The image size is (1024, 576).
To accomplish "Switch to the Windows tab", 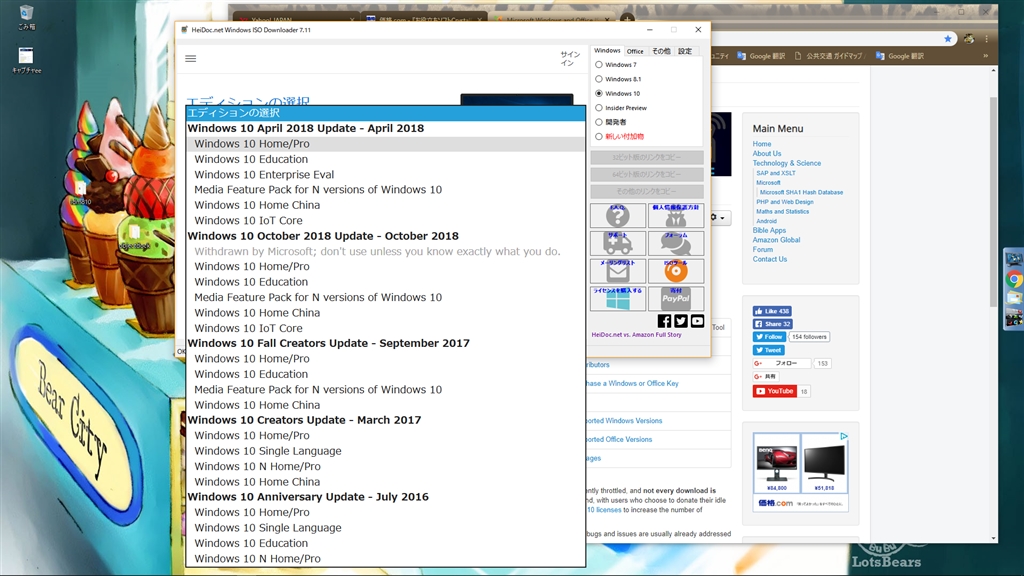I will click(x=607, y=51).
